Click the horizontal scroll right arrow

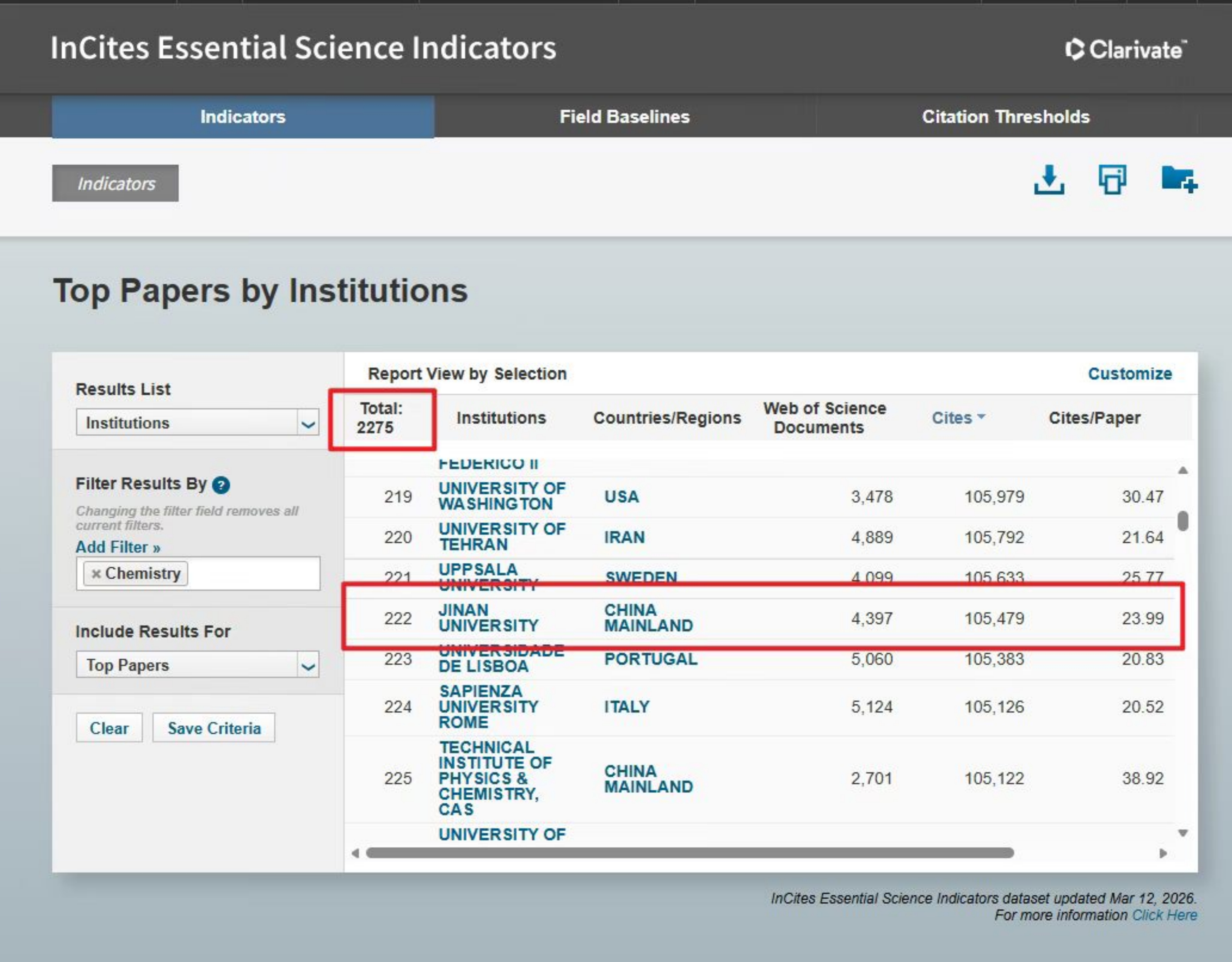(x=1163, y=853)
